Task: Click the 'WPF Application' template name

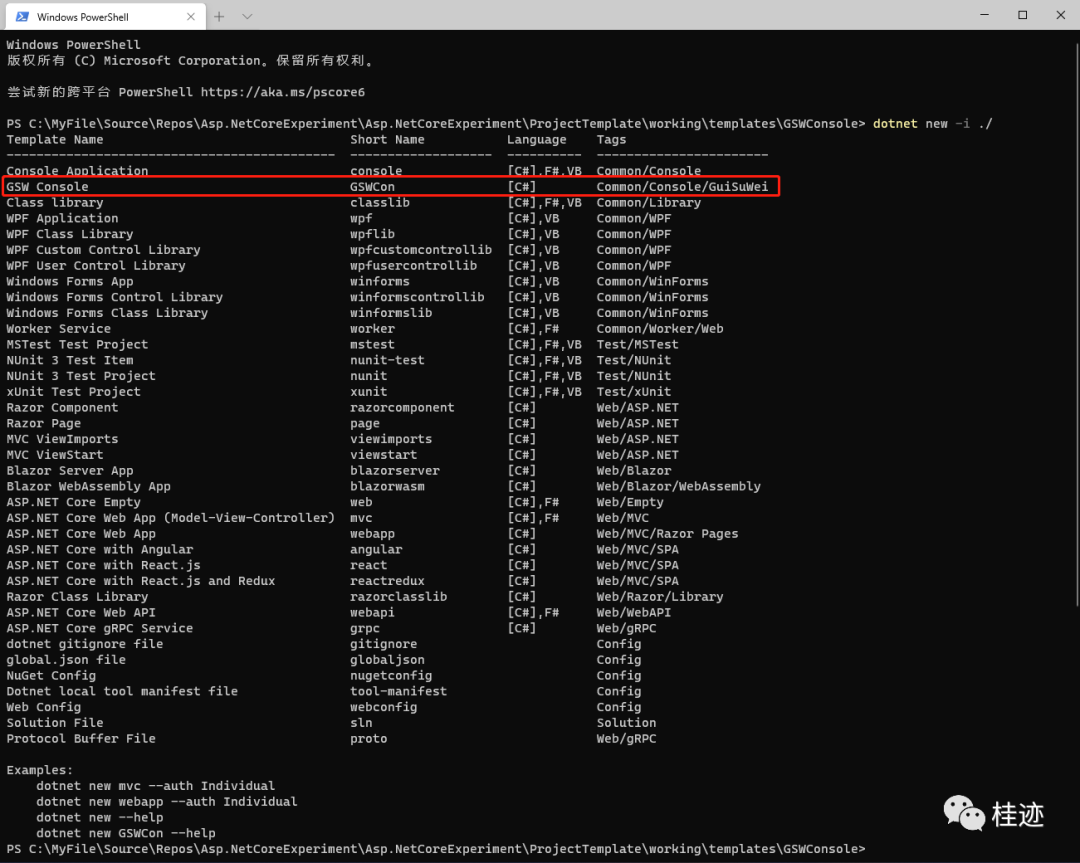Action: [63, 218]
